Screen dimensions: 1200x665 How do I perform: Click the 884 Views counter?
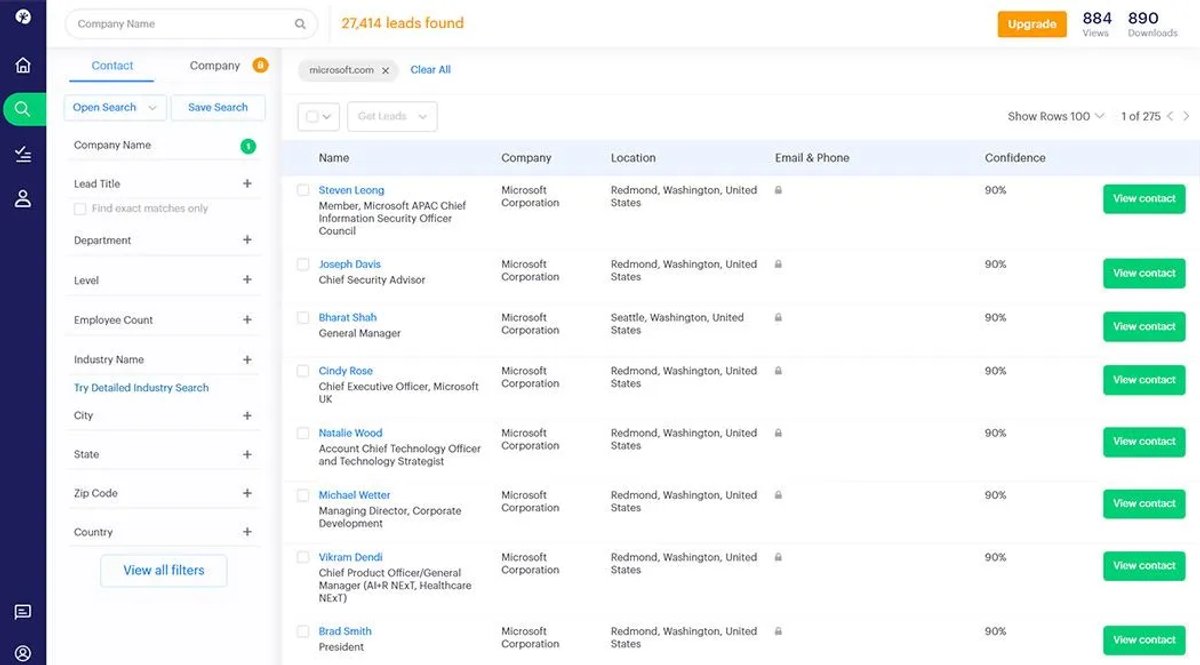1097,24
